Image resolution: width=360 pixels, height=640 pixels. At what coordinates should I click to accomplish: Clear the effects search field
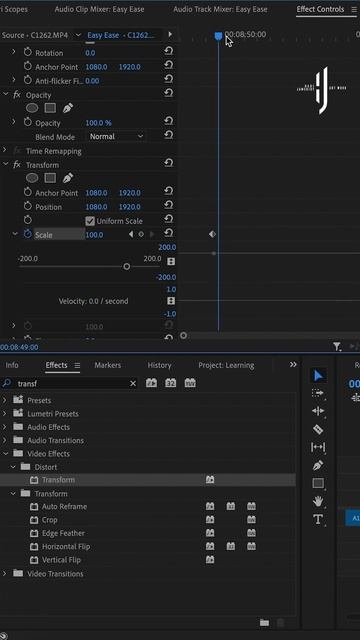click(133, 383)
